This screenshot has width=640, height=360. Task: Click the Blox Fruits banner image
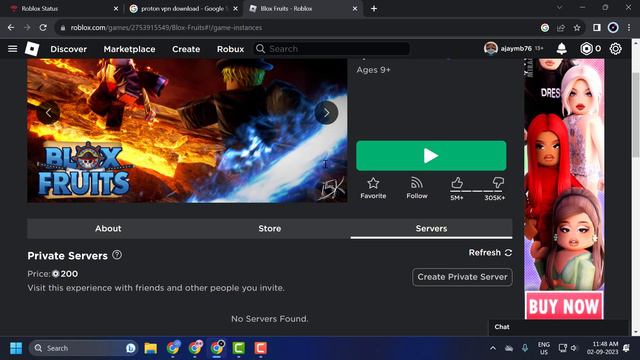pos(187,131)
